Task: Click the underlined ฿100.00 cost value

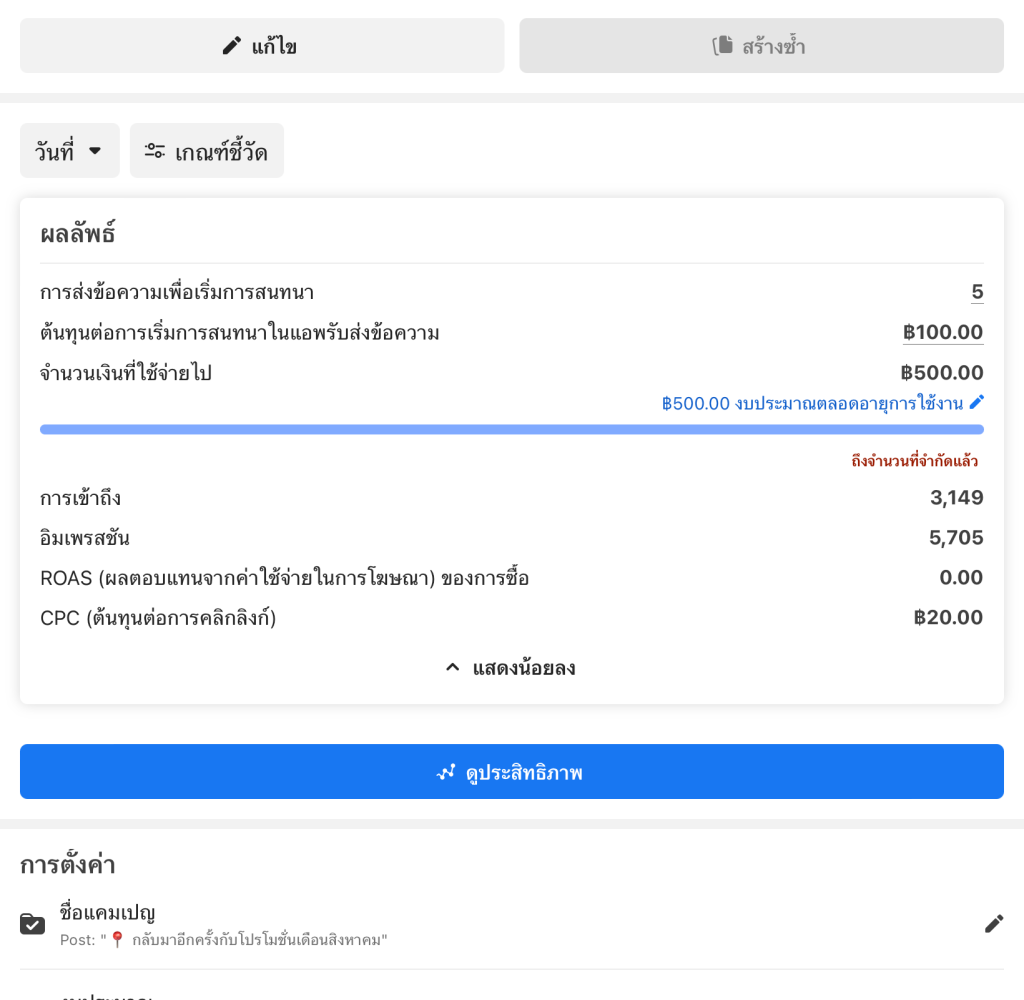Action: 943,332
